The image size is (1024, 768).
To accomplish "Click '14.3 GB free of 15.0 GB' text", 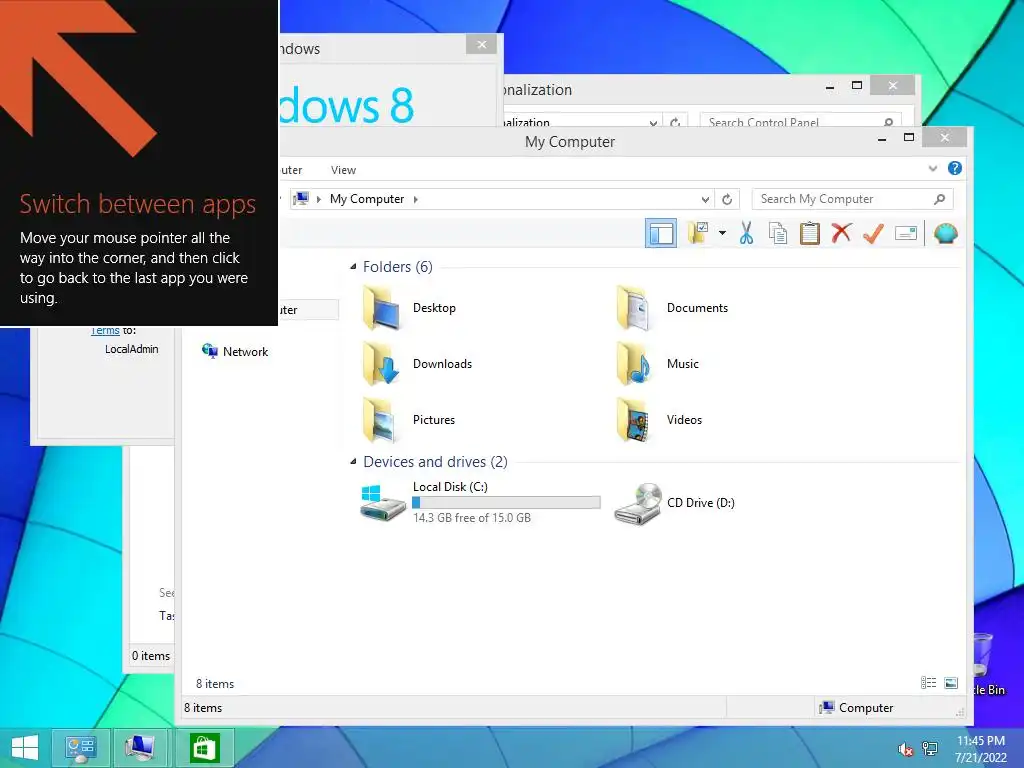I will click(x=472, y=518).
